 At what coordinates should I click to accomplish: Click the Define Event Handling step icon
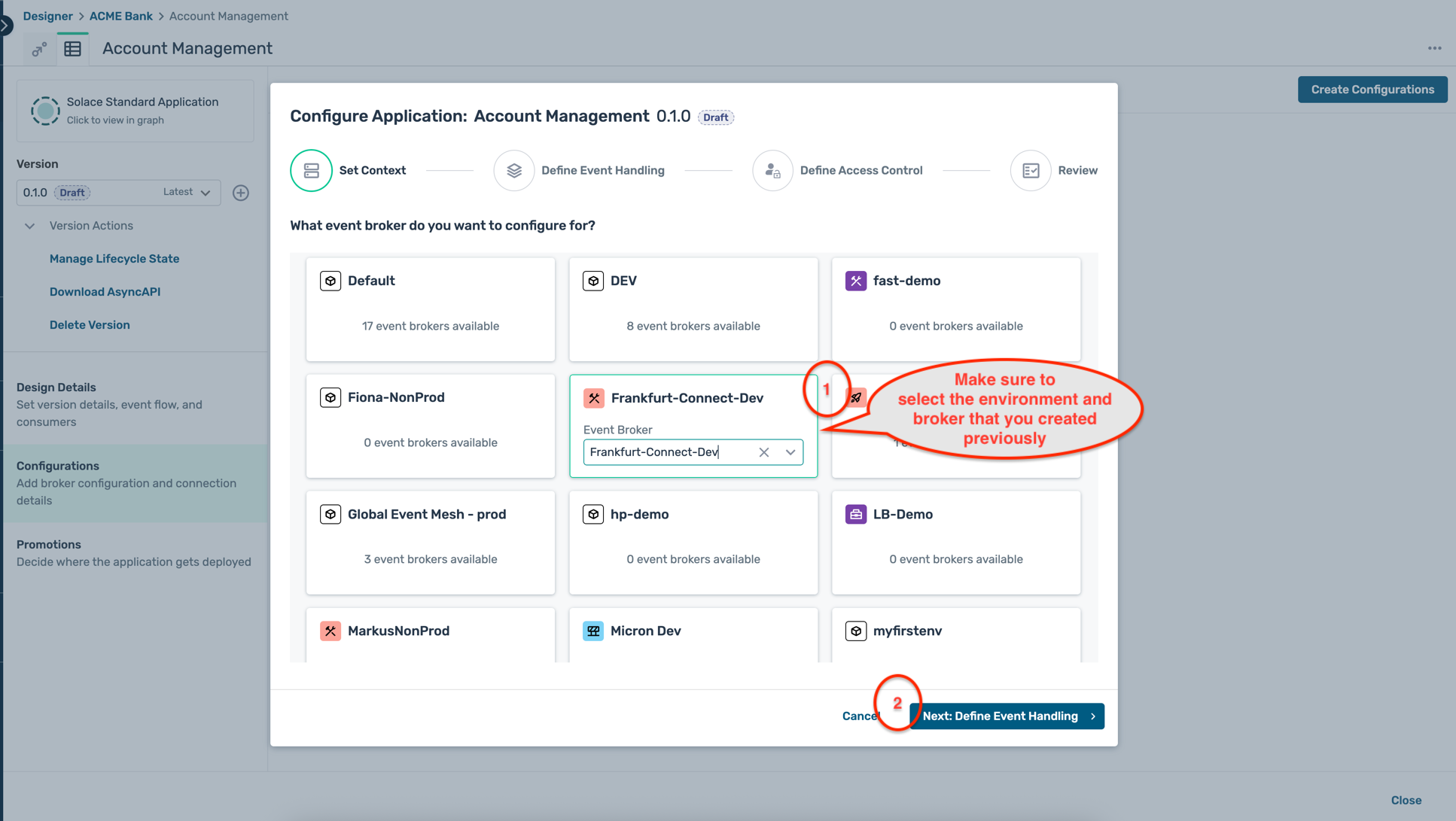(514, 171)
